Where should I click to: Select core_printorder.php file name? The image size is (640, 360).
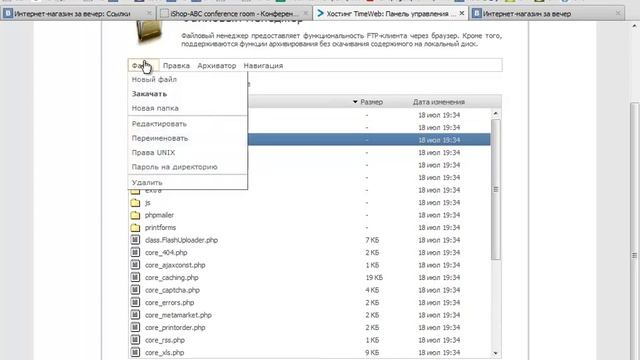click(x=175, y=328)
